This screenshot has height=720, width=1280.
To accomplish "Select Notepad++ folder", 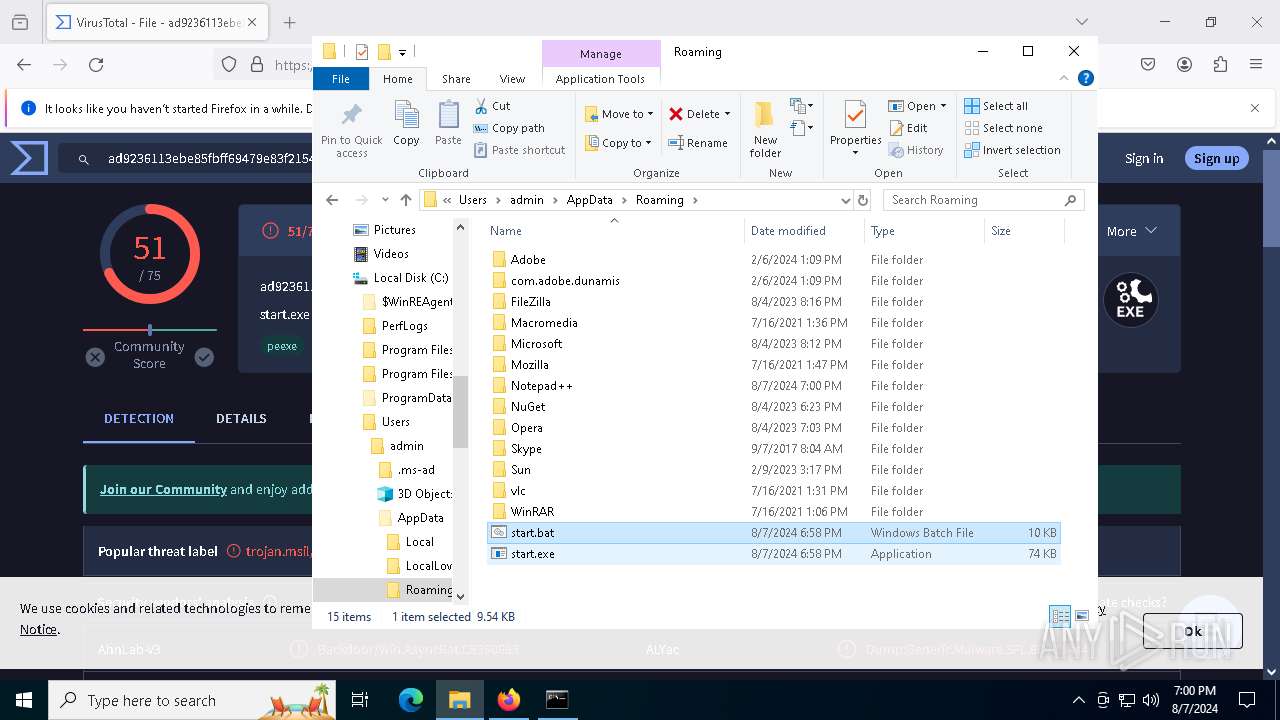I will click(x=542, y=386).
